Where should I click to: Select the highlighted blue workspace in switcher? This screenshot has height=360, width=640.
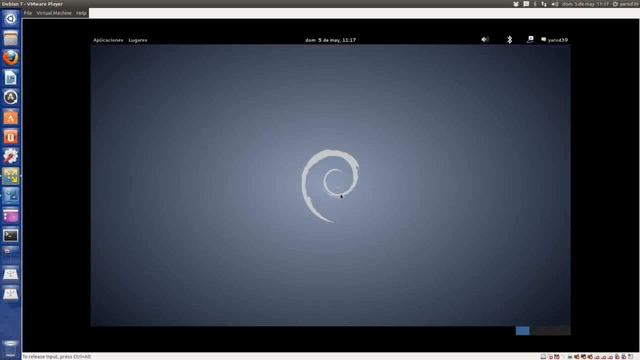[x=522, y=331]
